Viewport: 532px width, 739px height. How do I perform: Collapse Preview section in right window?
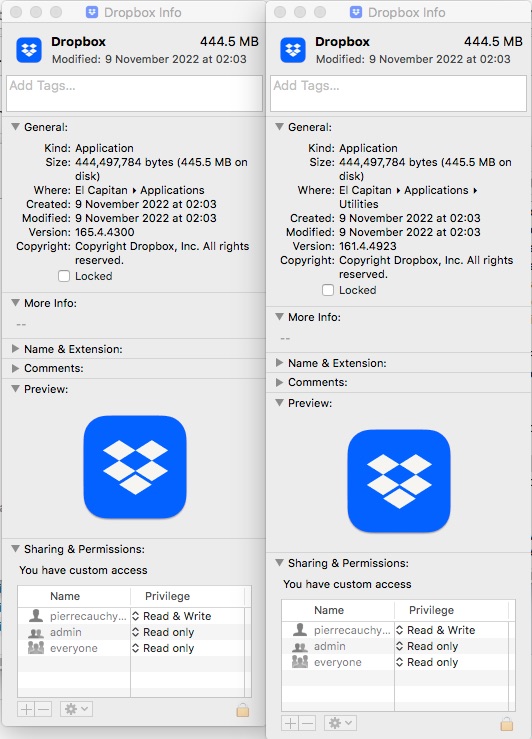279,403
